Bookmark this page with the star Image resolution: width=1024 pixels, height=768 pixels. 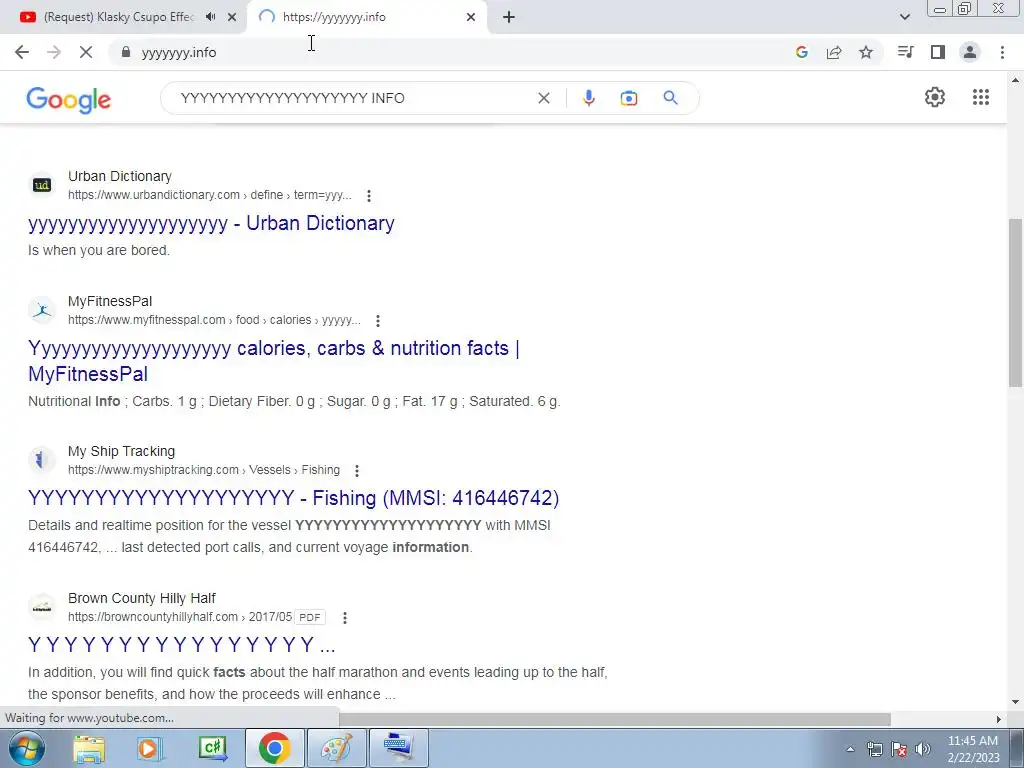tap(866, 52)
